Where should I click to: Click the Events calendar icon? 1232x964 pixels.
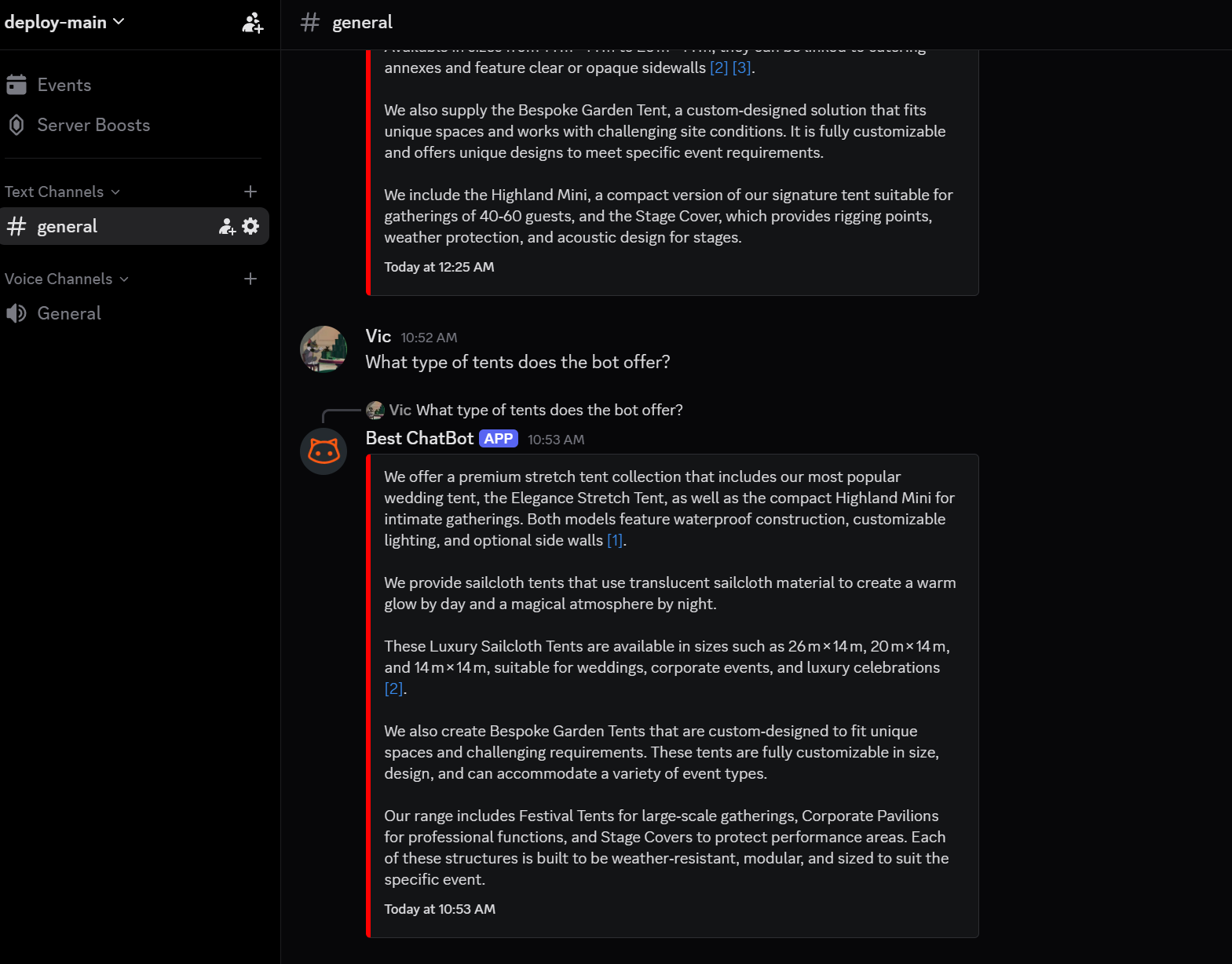[x=16, y=84]
